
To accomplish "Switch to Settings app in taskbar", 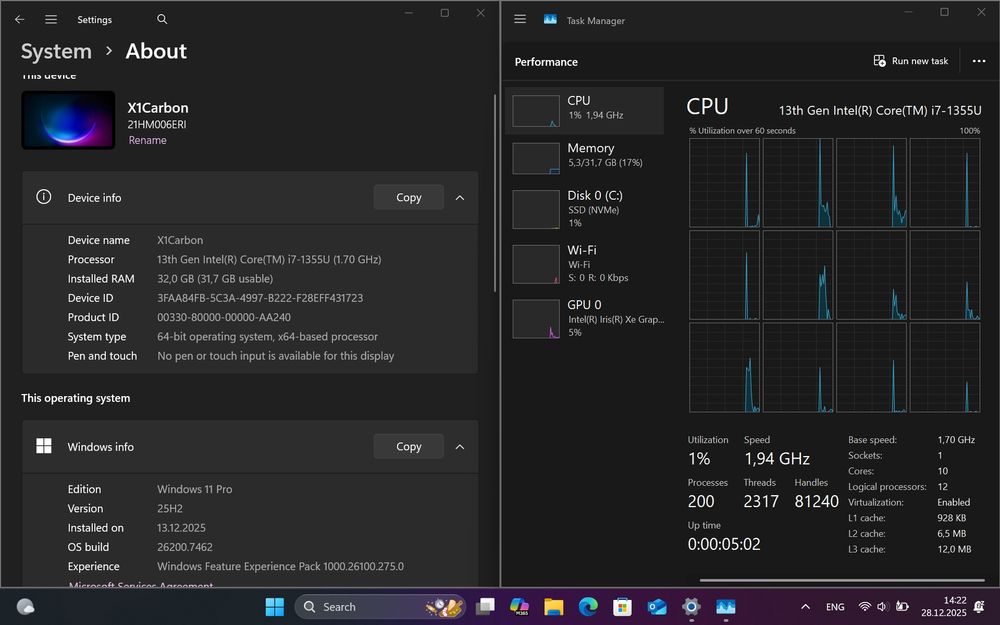I will coord(691,607).
